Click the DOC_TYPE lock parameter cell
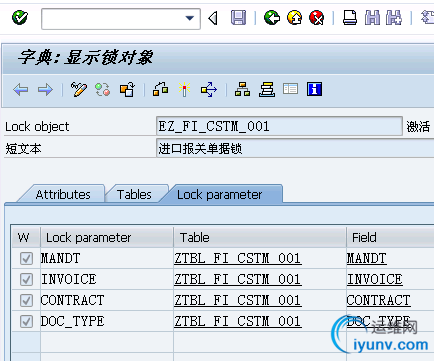The height and width of the screenshot is (361, 434). pyautogui.click(x=107, y=322)
